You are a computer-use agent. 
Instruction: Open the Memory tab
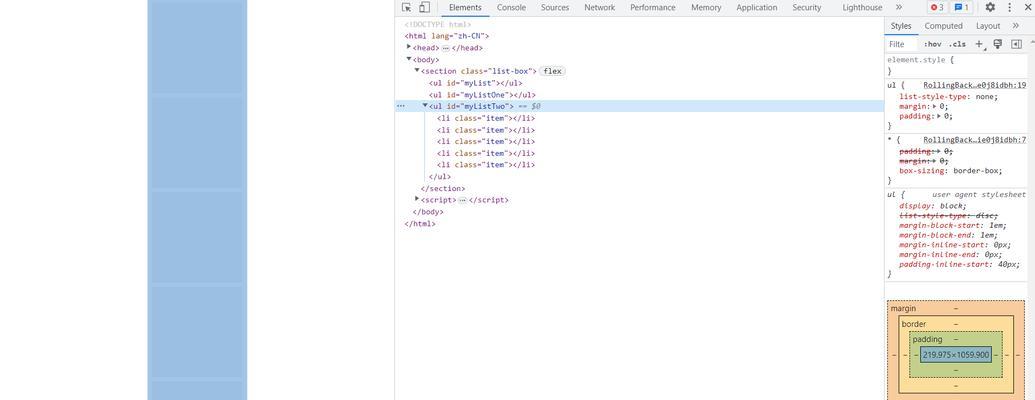[706, 7]
